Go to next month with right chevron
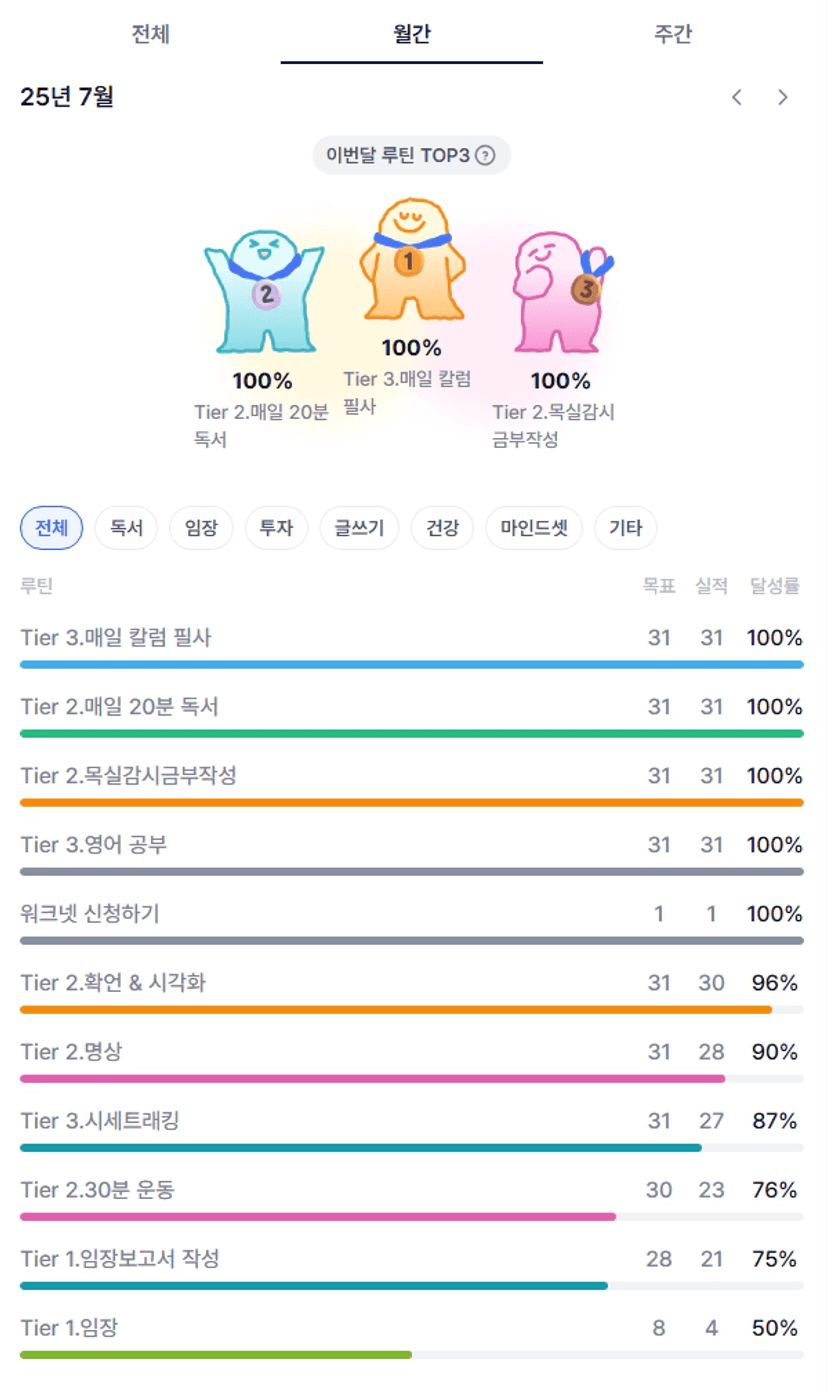Viewport: 827px width, 1393px height. point(783,97)
